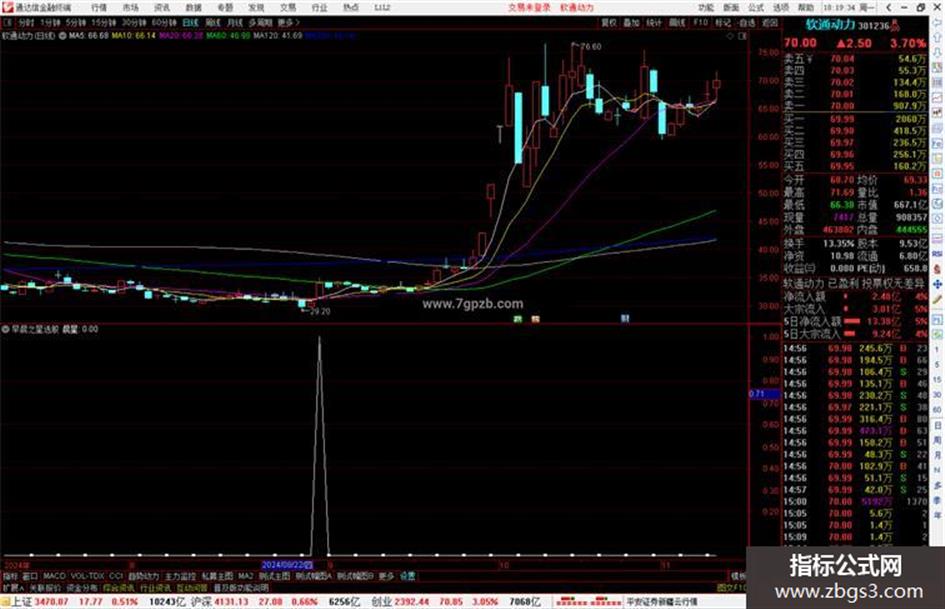Open the 互动问答 bottom tab
This screenshot has width=945, height=609.
pos(192,587)
